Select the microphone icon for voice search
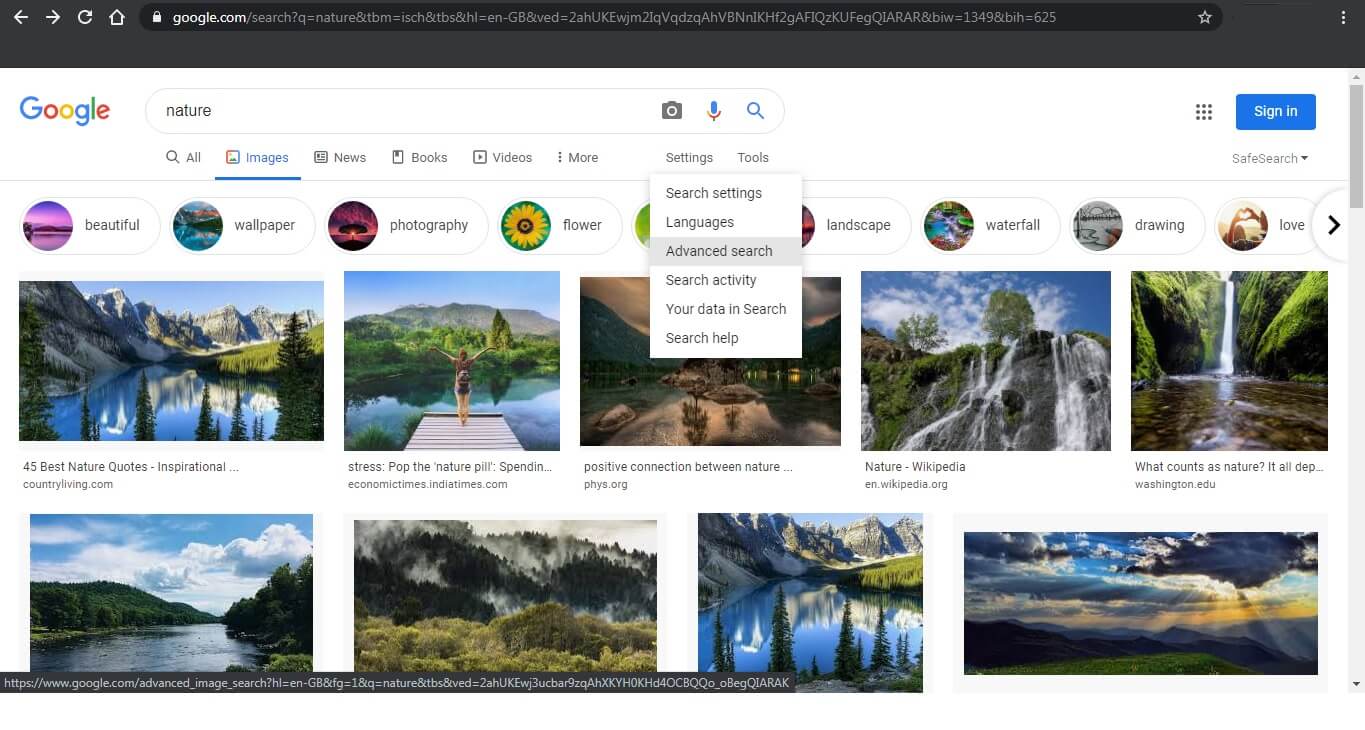Screen dimensions: 1365x730 pyautogui.click(x=714, y=110)
